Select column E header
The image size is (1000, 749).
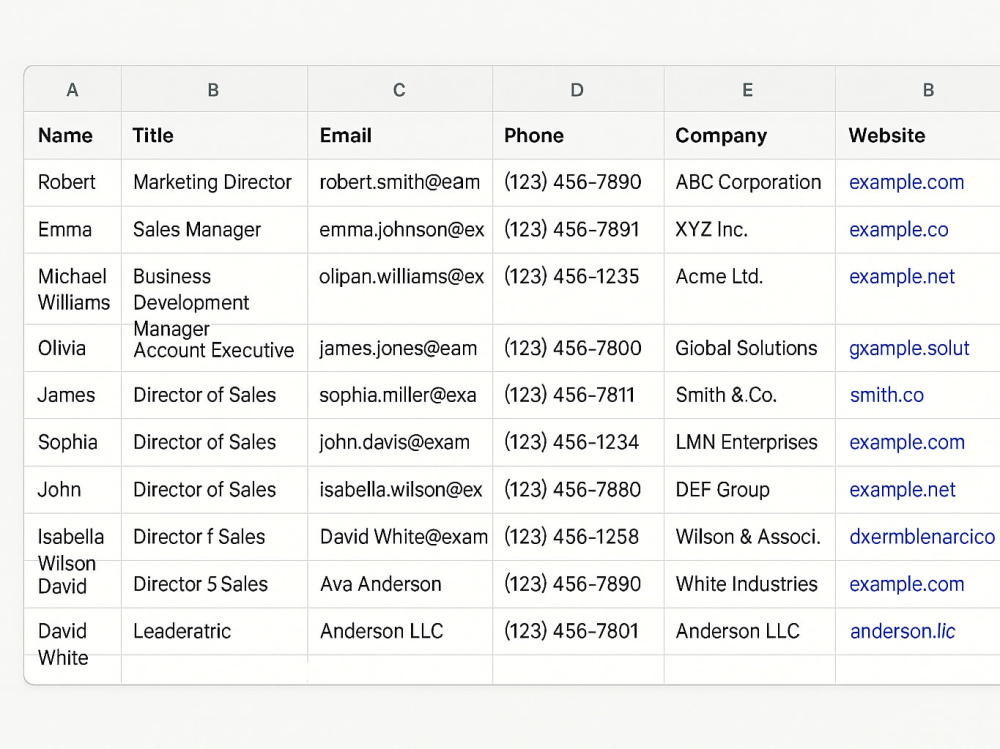click(x=749, y=89)
